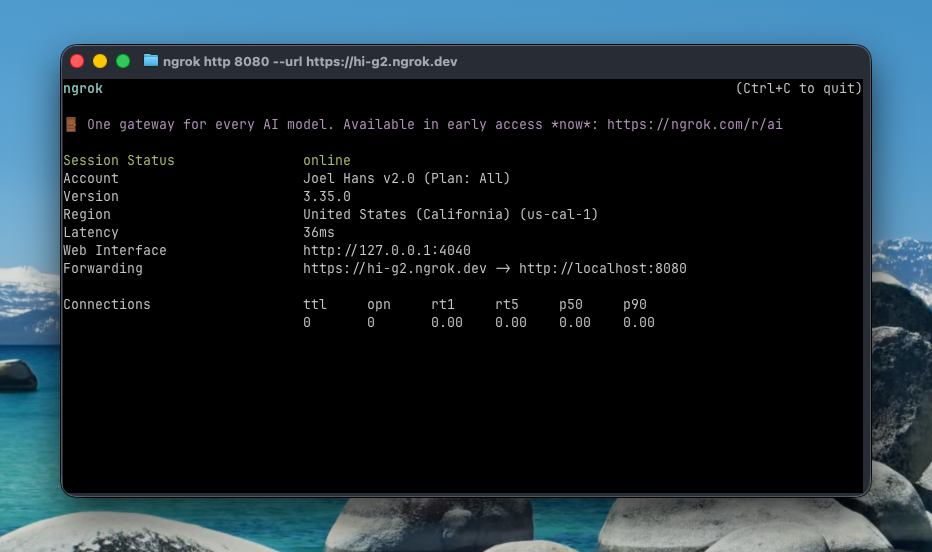Screen dimensions: 932x552
Task: Click the 'opn' column header
Action: coord(379,304)
